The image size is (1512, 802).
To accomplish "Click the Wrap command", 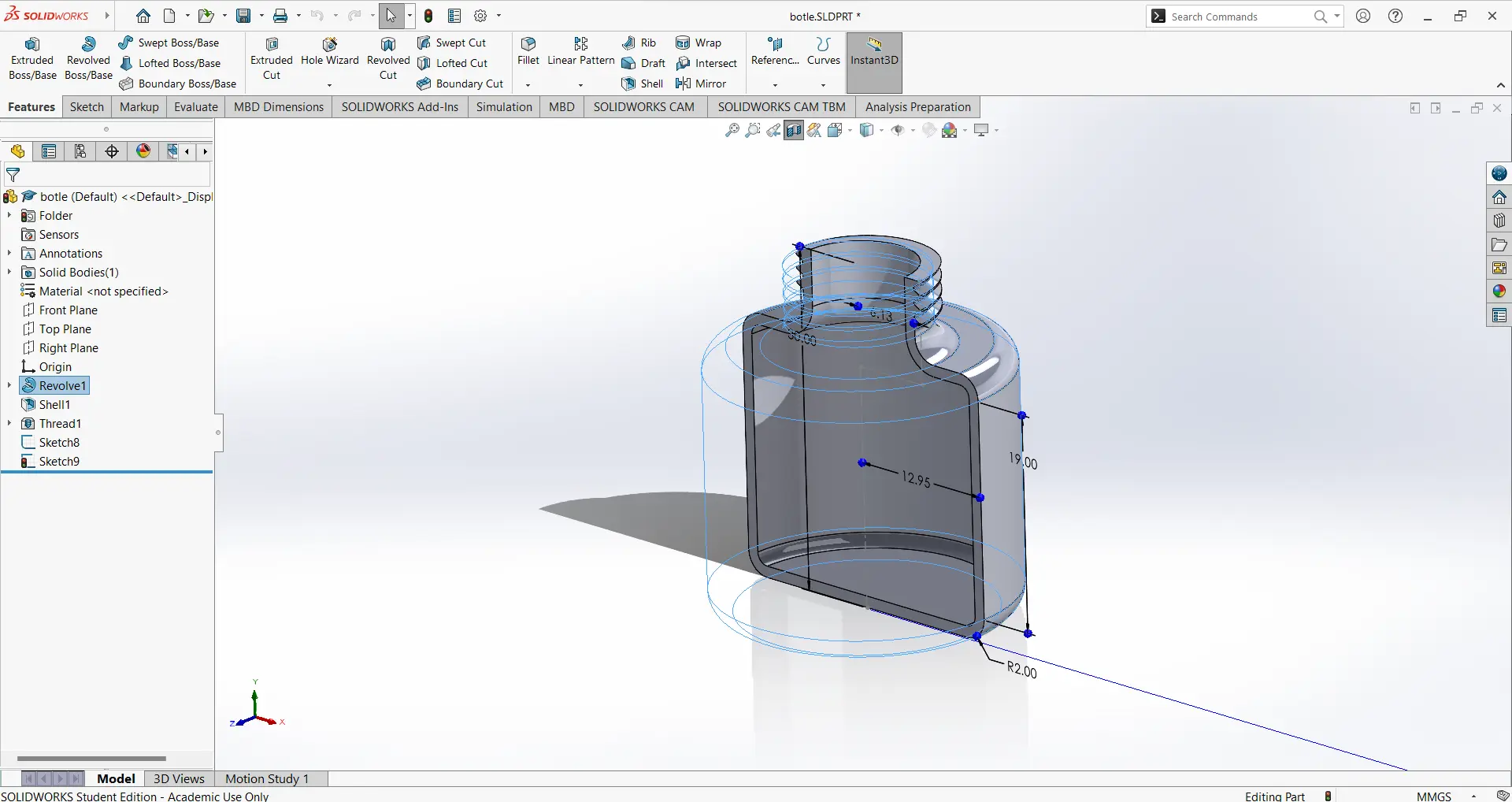I will (699, 43).
